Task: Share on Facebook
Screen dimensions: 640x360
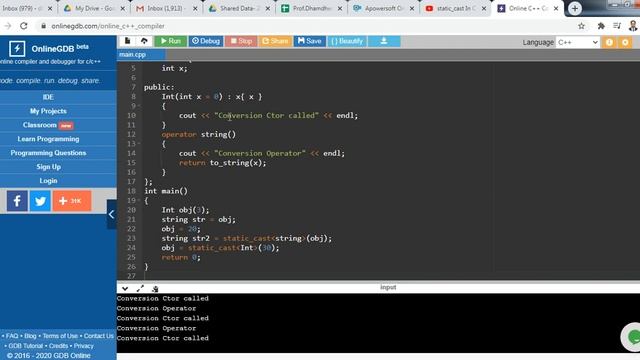Action: 17,201
